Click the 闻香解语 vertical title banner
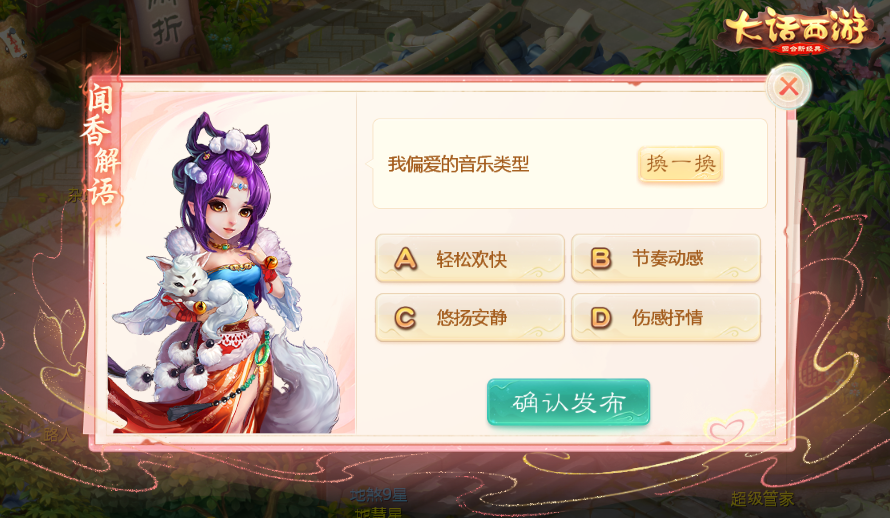Viewport: 890px width, 518px height. pyautogui.click(x=101, y=145)
